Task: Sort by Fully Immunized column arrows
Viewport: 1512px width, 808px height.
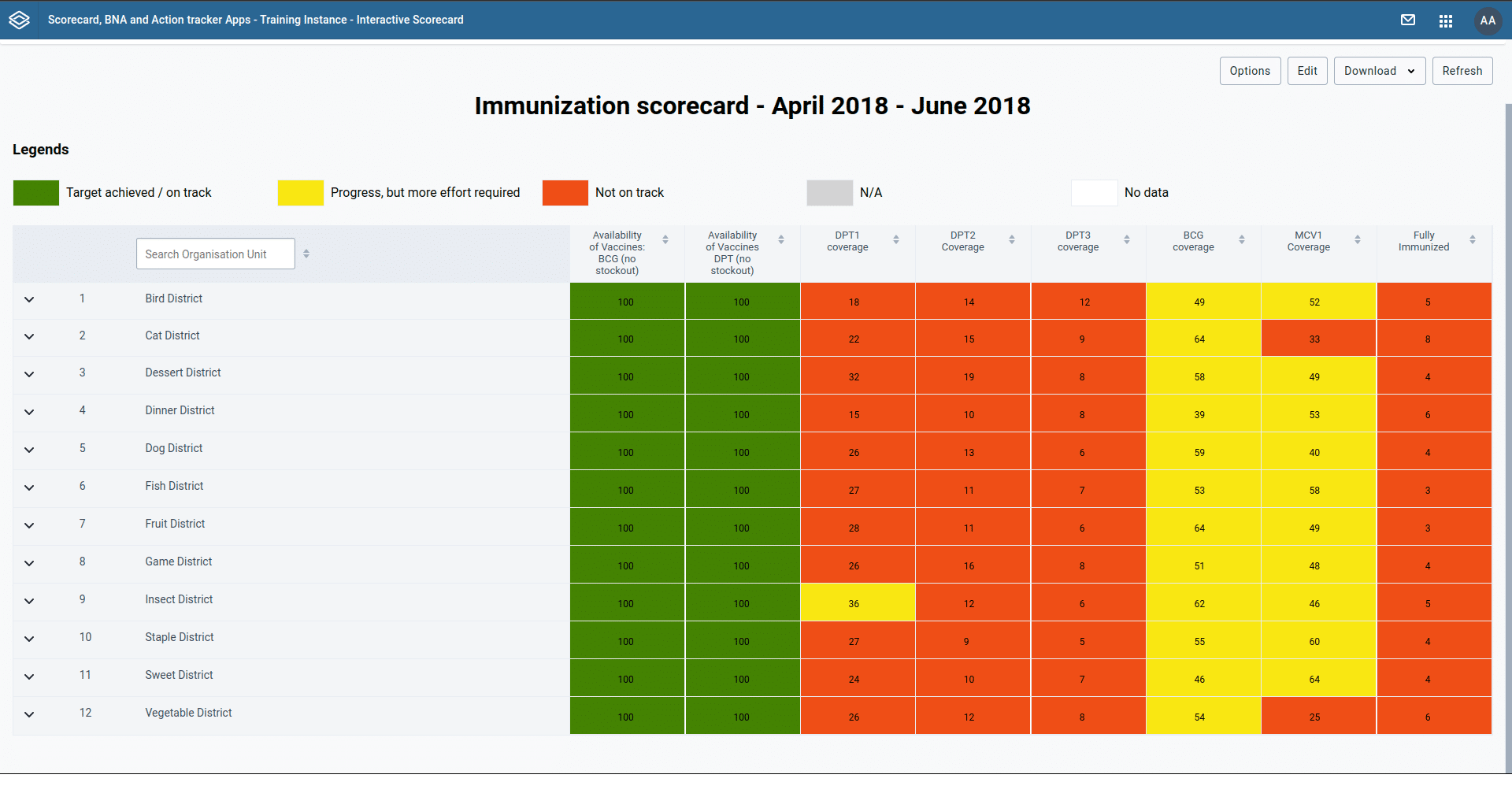Action: [1473, 239]
